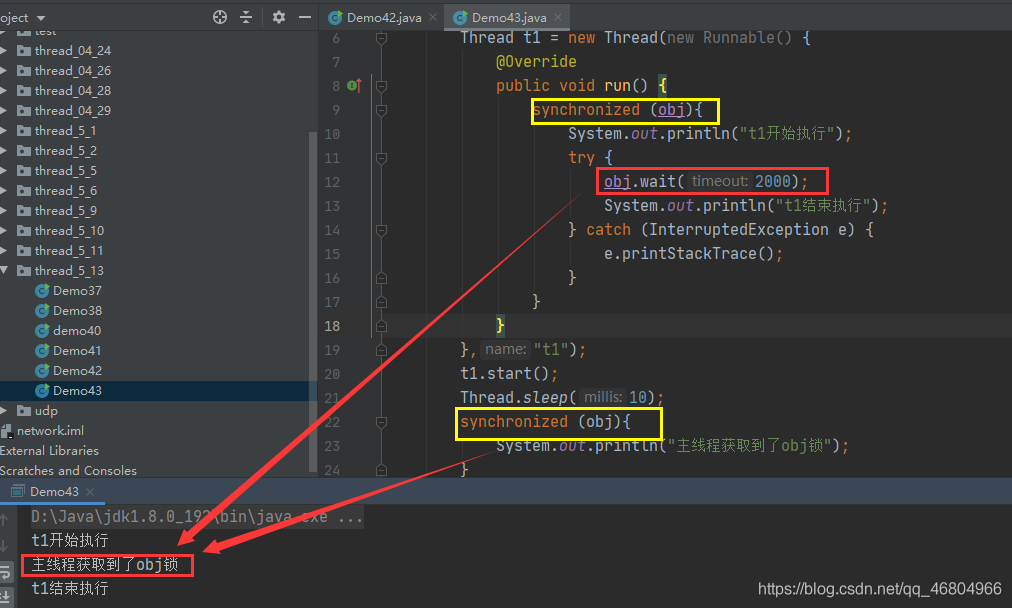Click the collapse all icon in Project panel

pyautogui.click(x=246, y=17)
